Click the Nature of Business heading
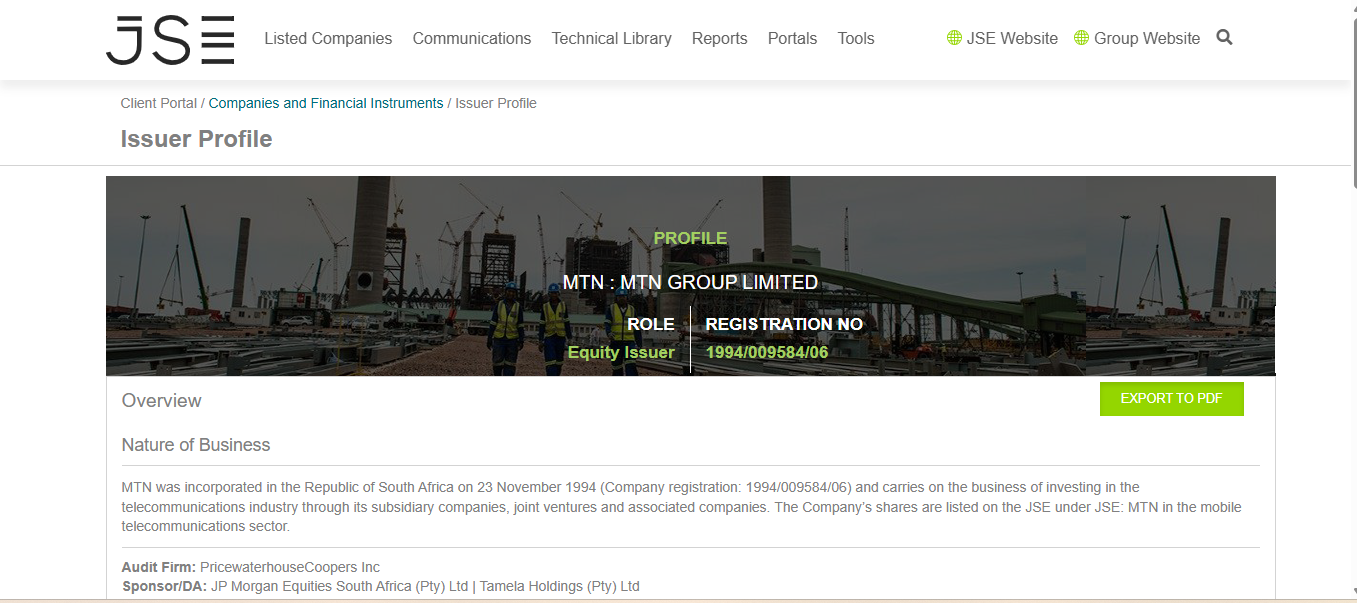 196,445
